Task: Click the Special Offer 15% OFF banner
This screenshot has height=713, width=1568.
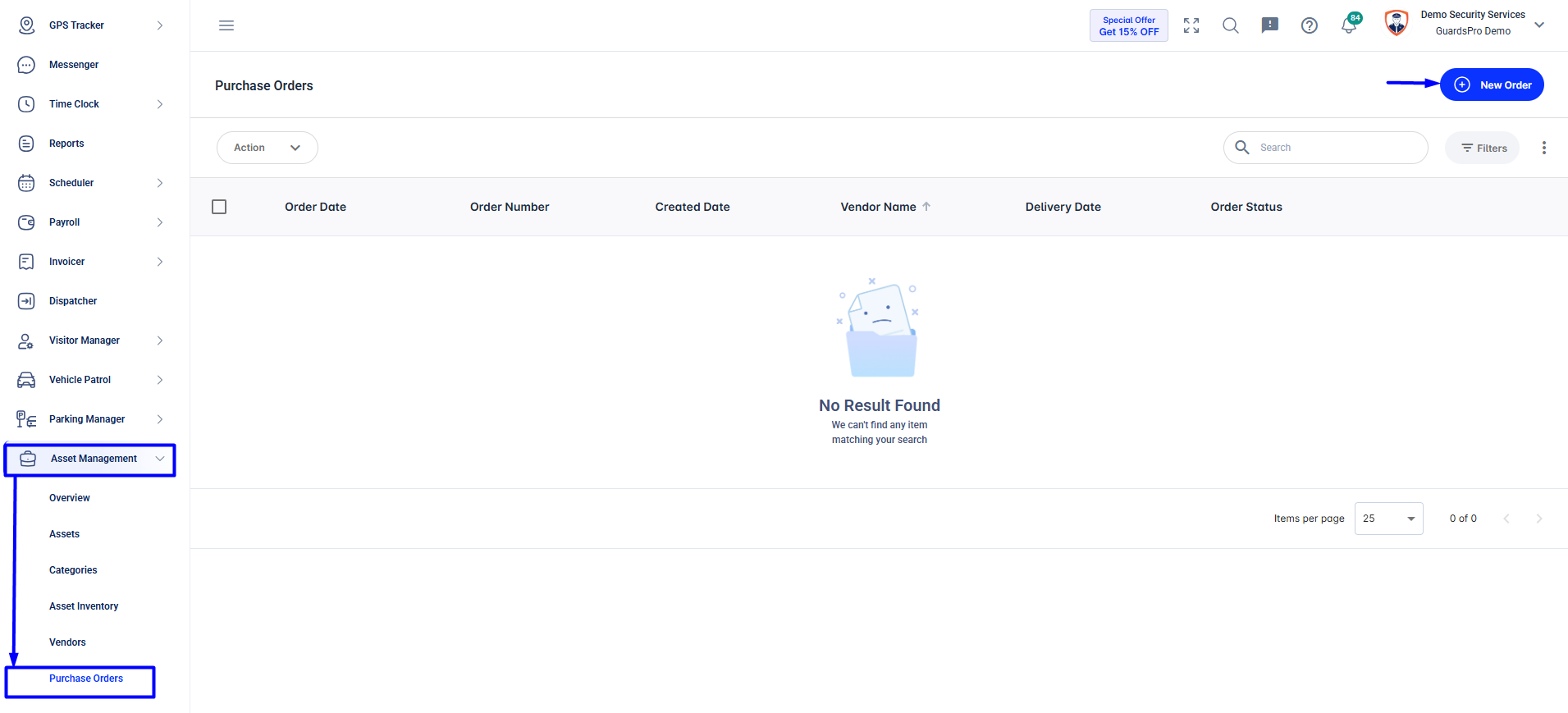Action: [1129, 25]
